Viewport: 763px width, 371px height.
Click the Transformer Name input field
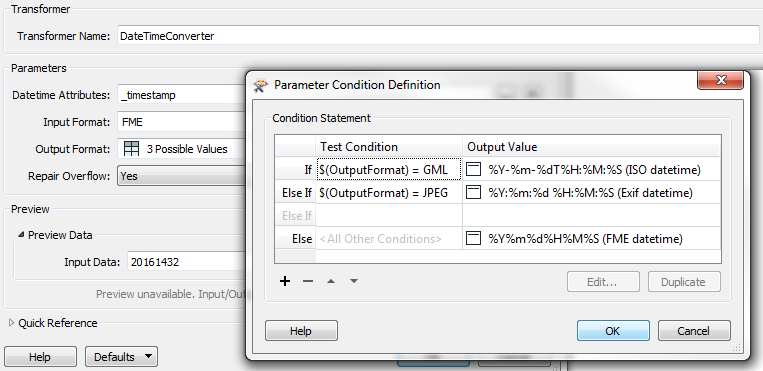pos(438,36)
